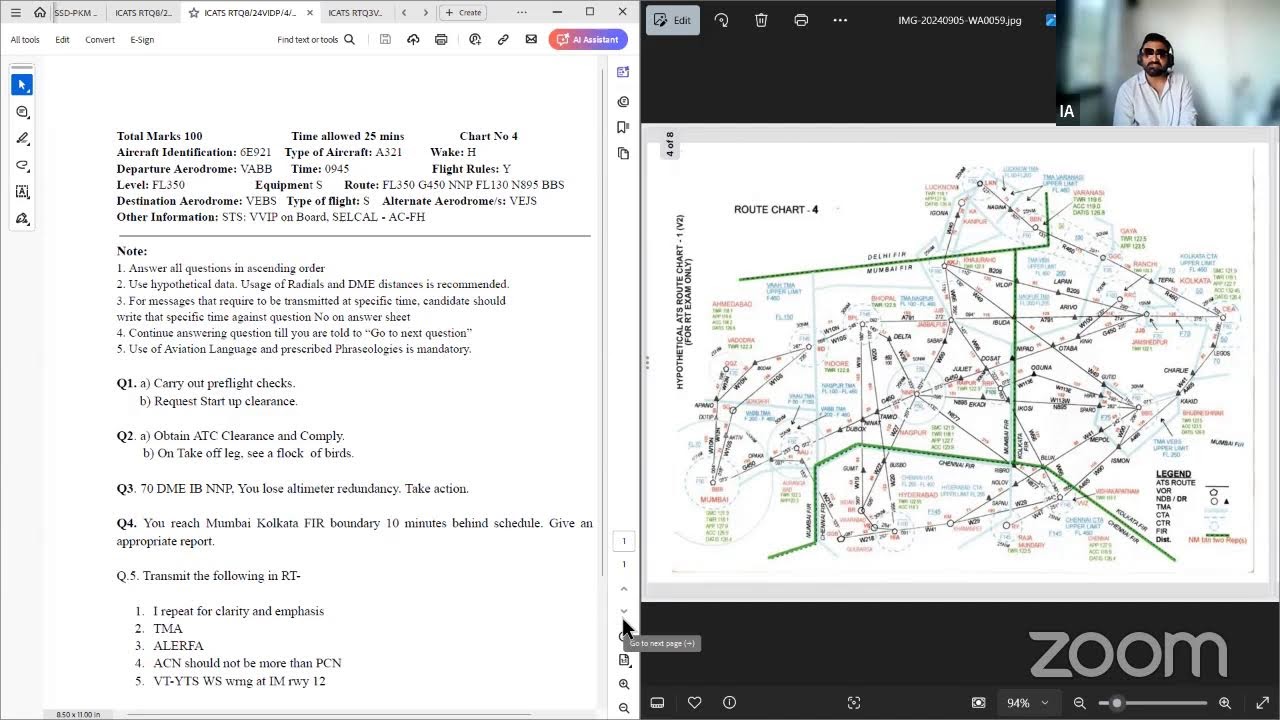Zoom in on the PDF page
The image size is (1280, 720).
(x=624, y=684)
